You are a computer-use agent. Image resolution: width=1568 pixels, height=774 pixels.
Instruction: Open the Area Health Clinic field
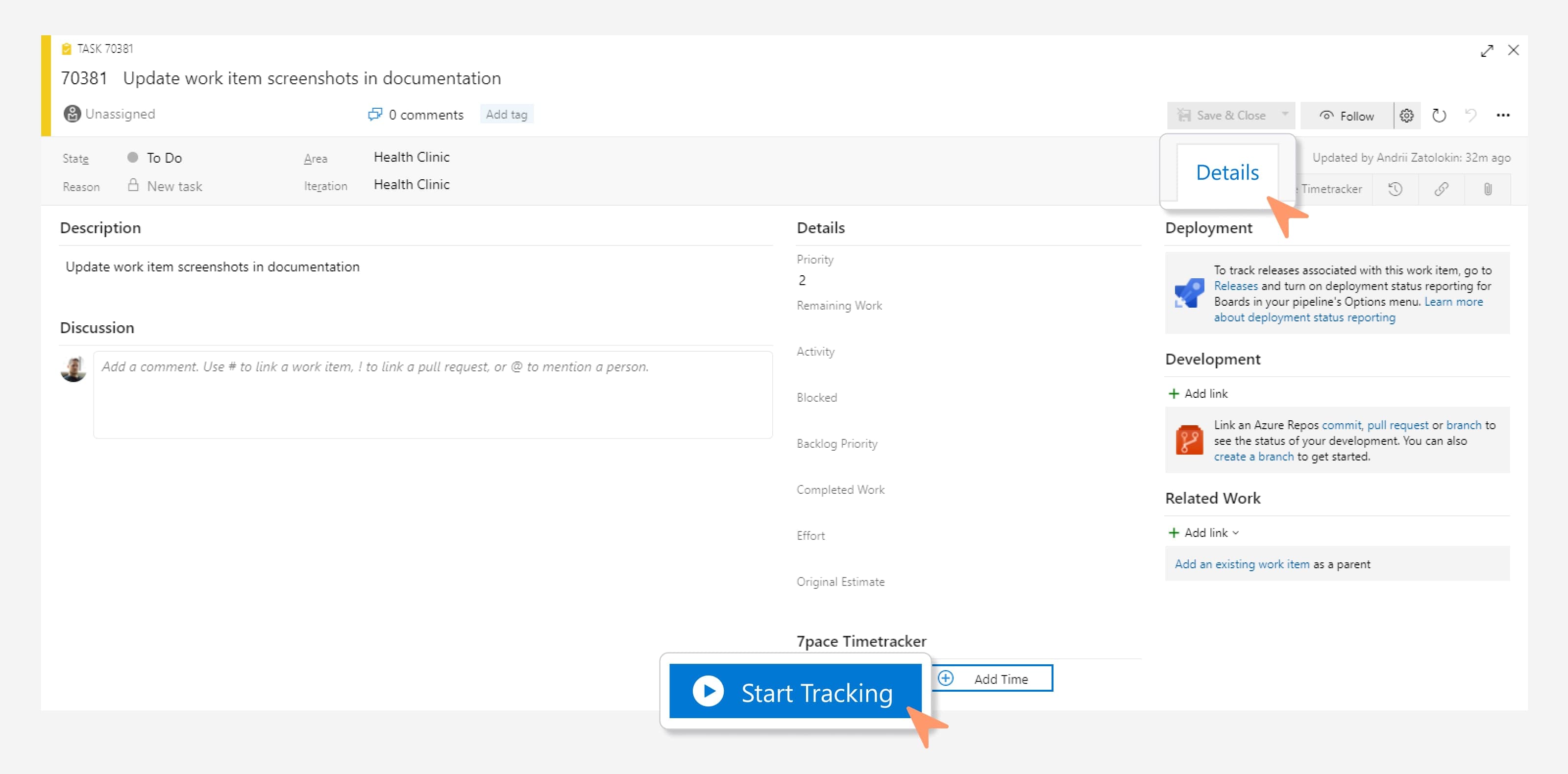click(x=412, y=157)
